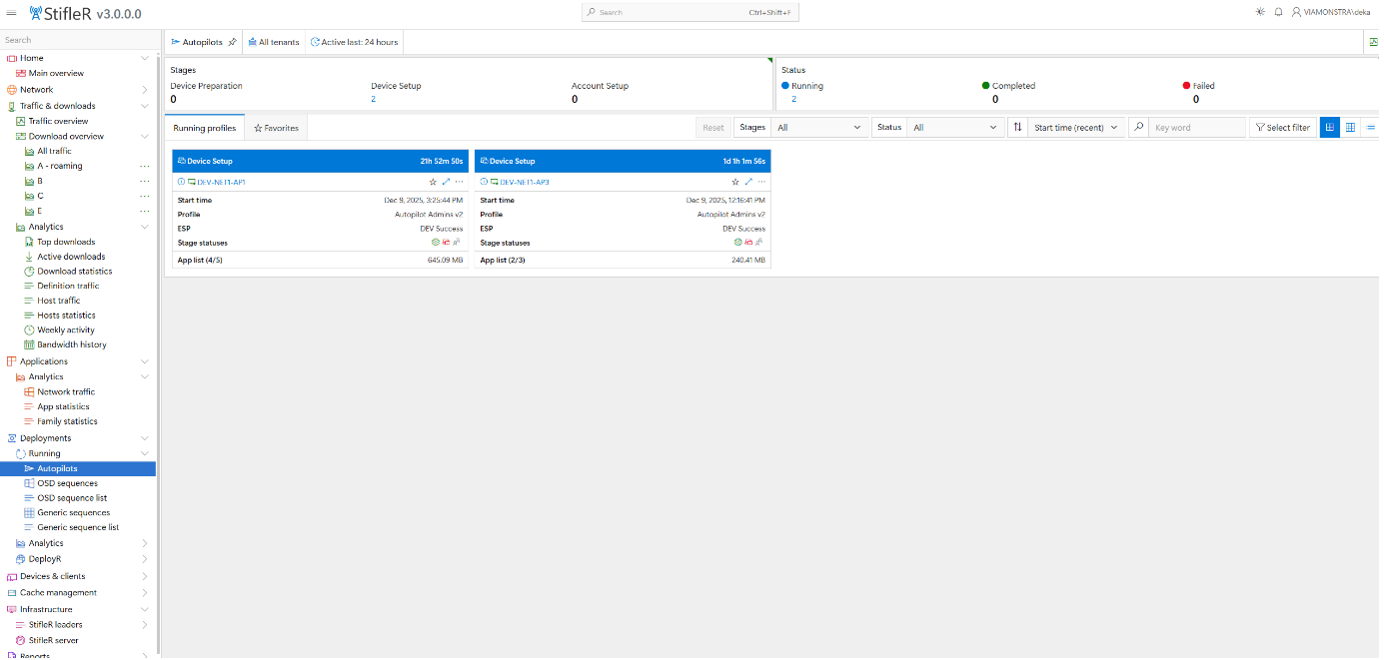This screenshot has width=1384, height=660.
Task: Select the card view layout icon
Action: 1329,127
